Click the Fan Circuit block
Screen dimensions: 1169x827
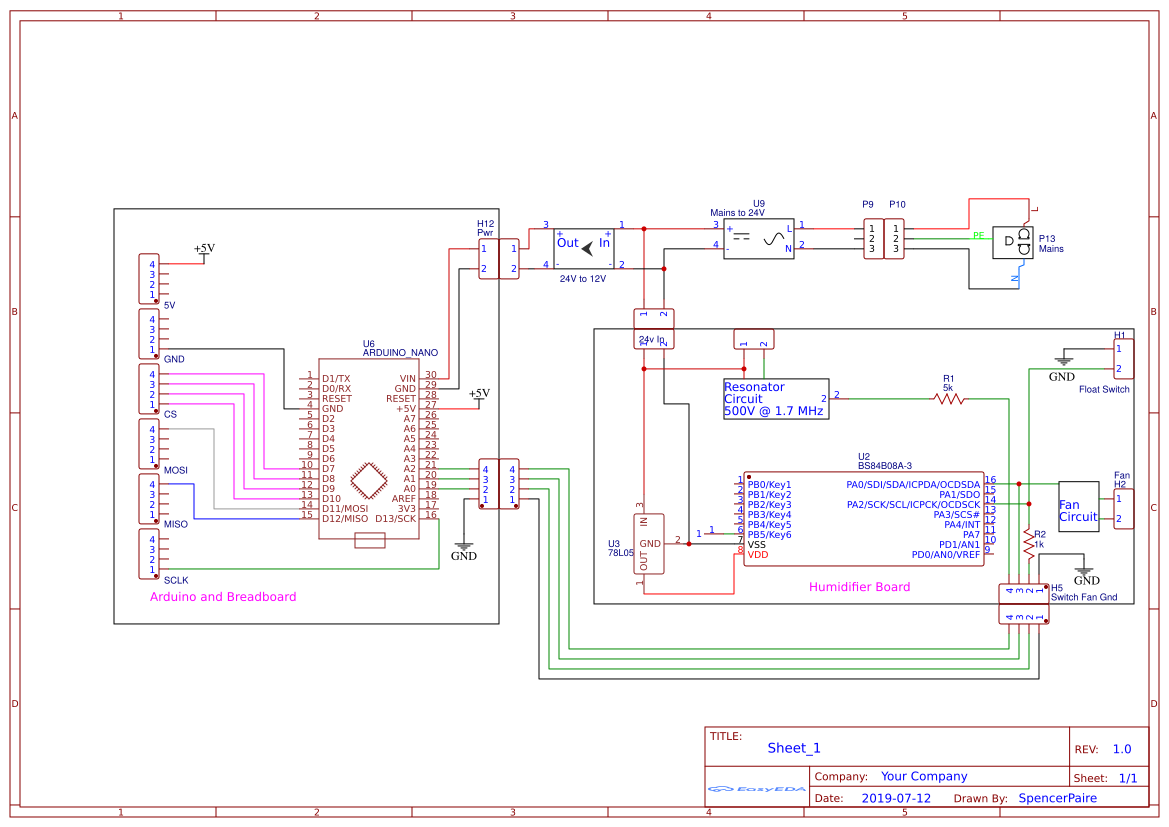(1079, 507)
